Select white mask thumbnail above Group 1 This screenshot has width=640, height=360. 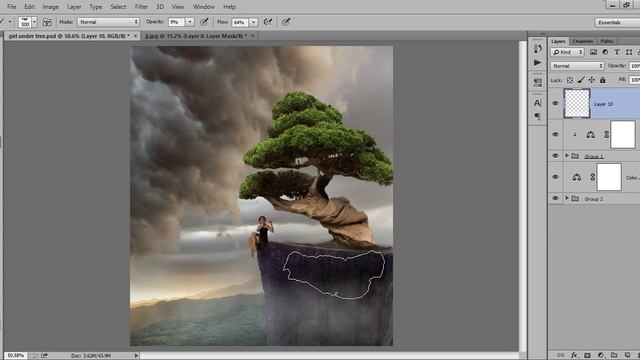[x=623, y=134]
